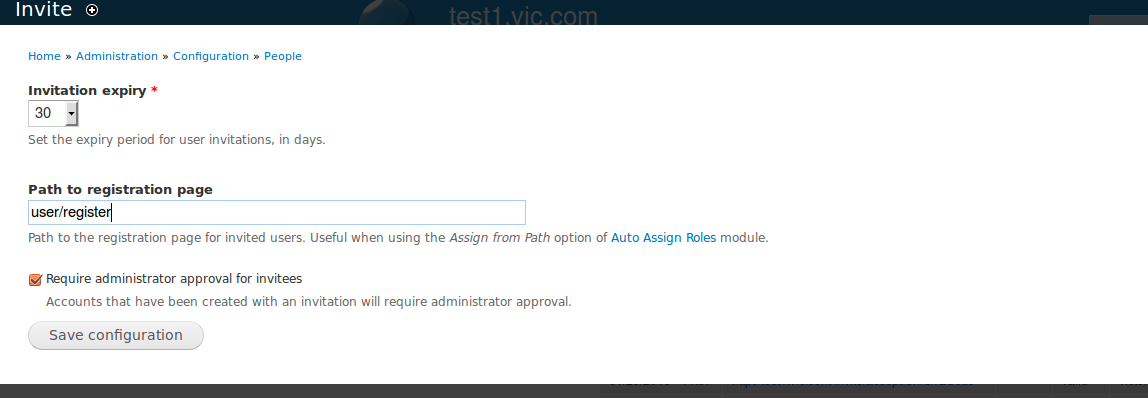Place cursor after user/register text
1148x398 pixels.
(x=111, y=213)
